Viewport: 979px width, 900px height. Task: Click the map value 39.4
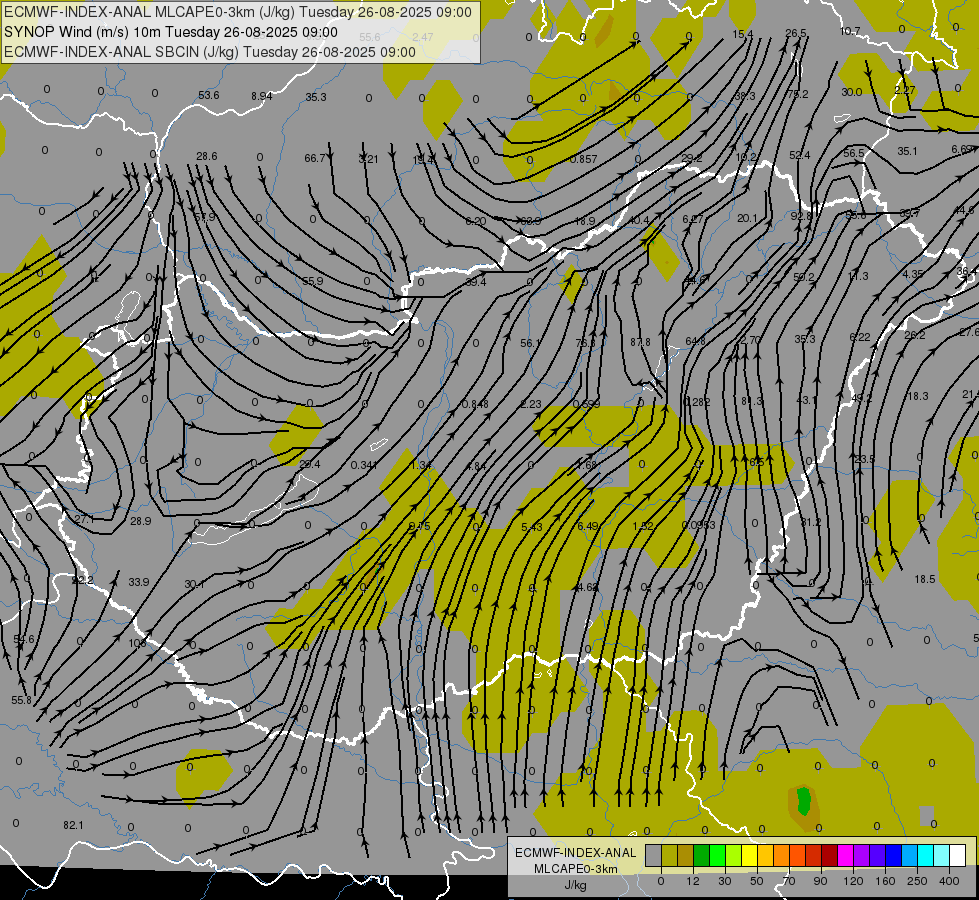[x=476, y=282]
